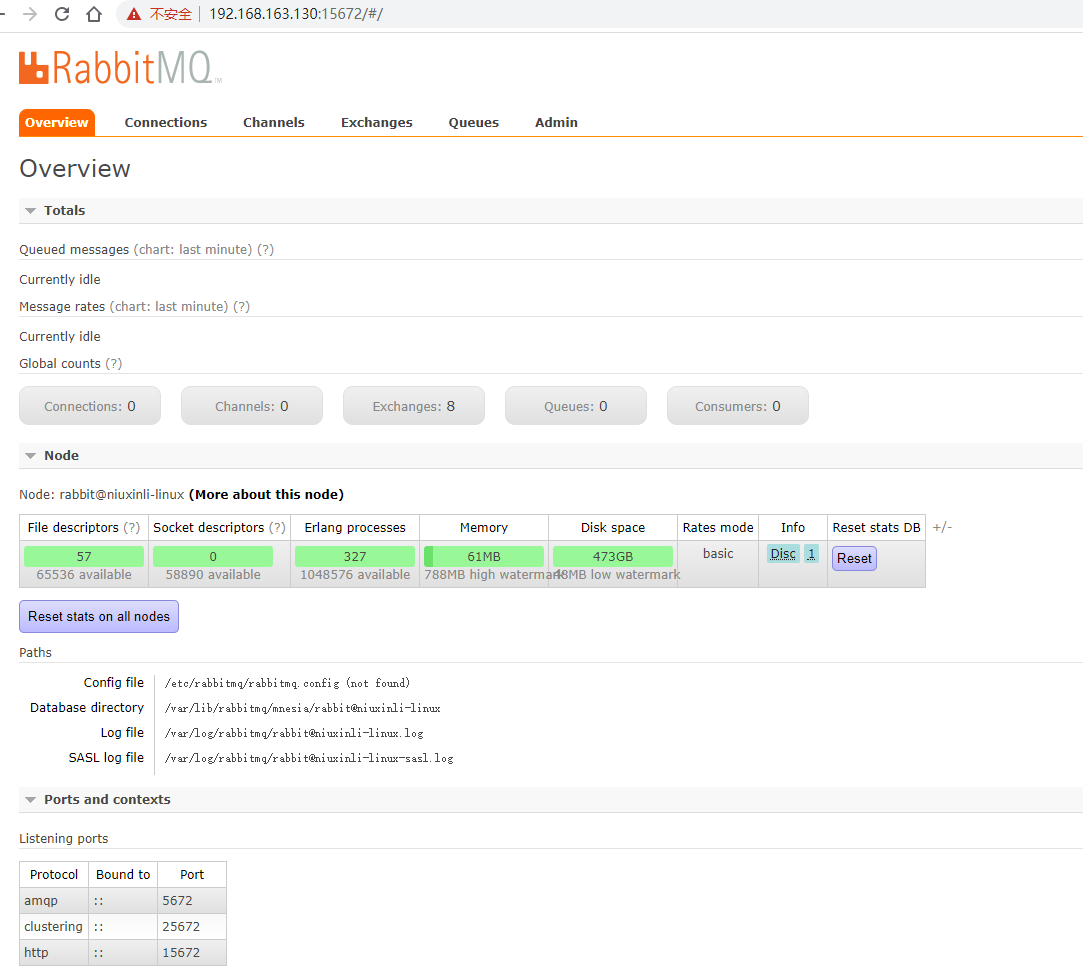Switch to the Exchanges tab

pos(376,122)
